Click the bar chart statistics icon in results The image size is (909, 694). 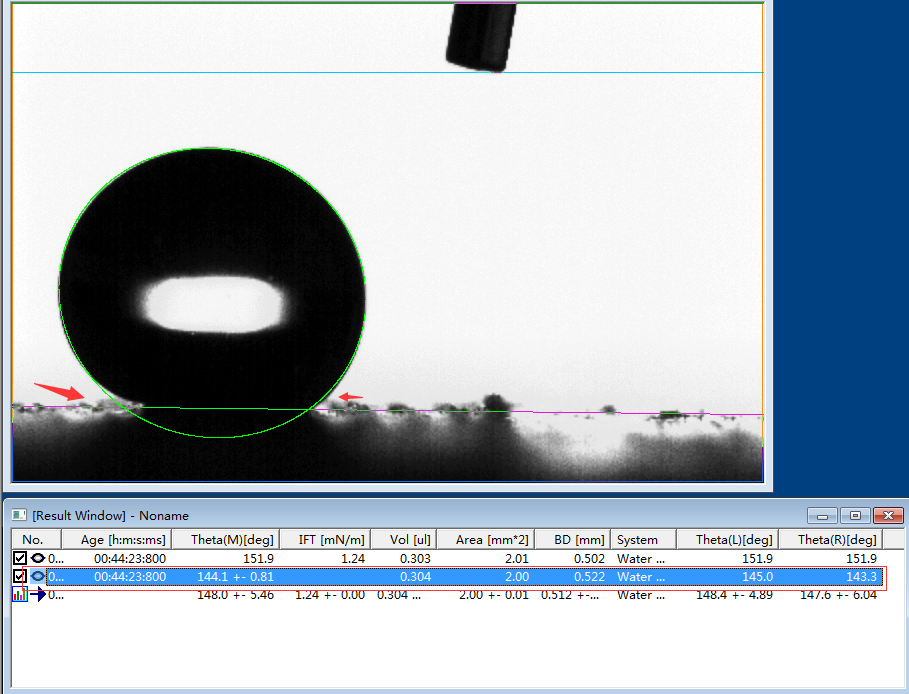20,594
